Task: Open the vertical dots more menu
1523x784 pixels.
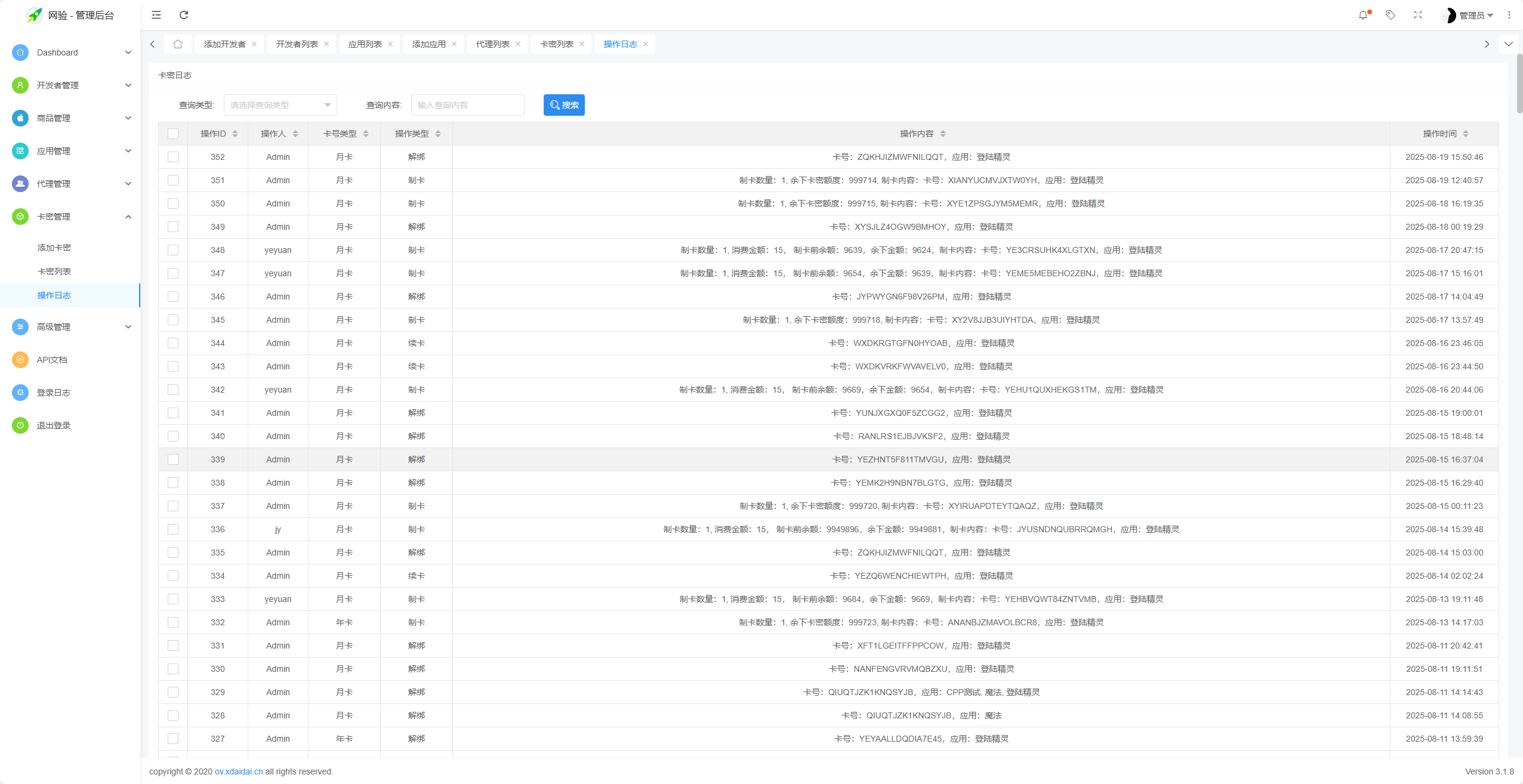Action: [1509, 15]
